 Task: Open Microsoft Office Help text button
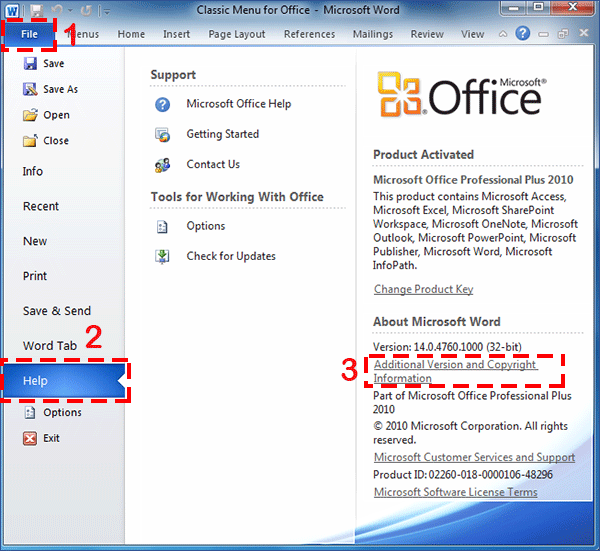239,104
